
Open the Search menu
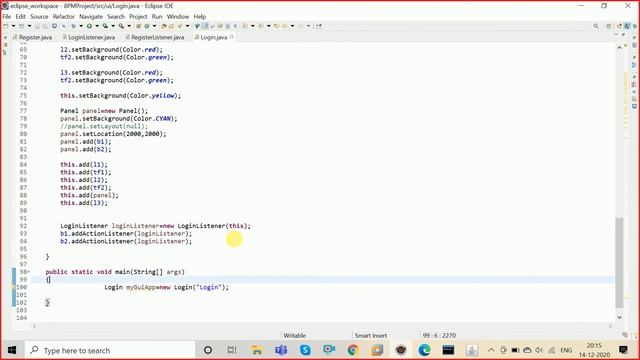coord(116,17)
